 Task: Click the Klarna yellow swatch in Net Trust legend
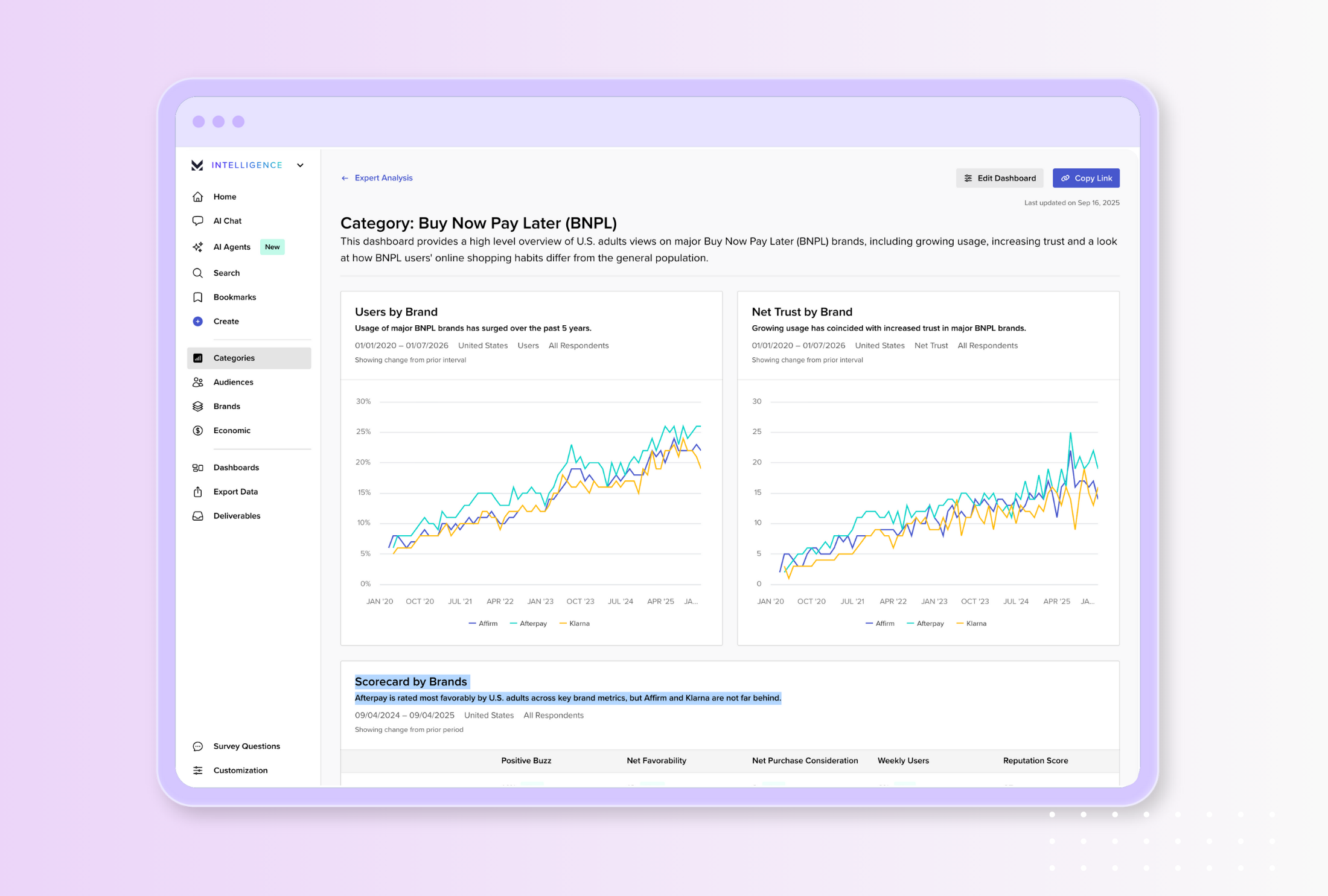coord(960,623)
